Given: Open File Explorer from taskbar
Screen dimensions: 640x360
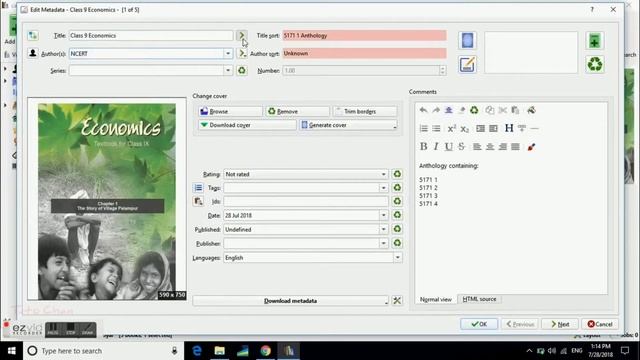Looking at the screenshot, I should click(220, 351).
